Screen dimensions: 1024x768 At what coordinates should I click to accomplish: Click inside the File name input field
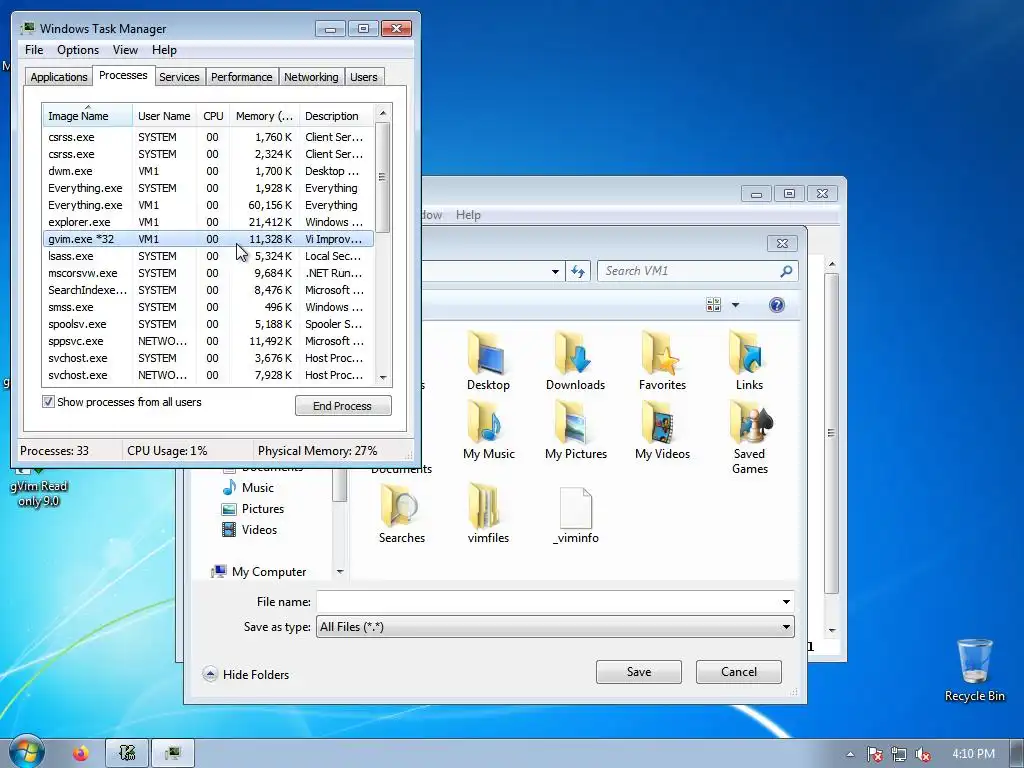547,601
